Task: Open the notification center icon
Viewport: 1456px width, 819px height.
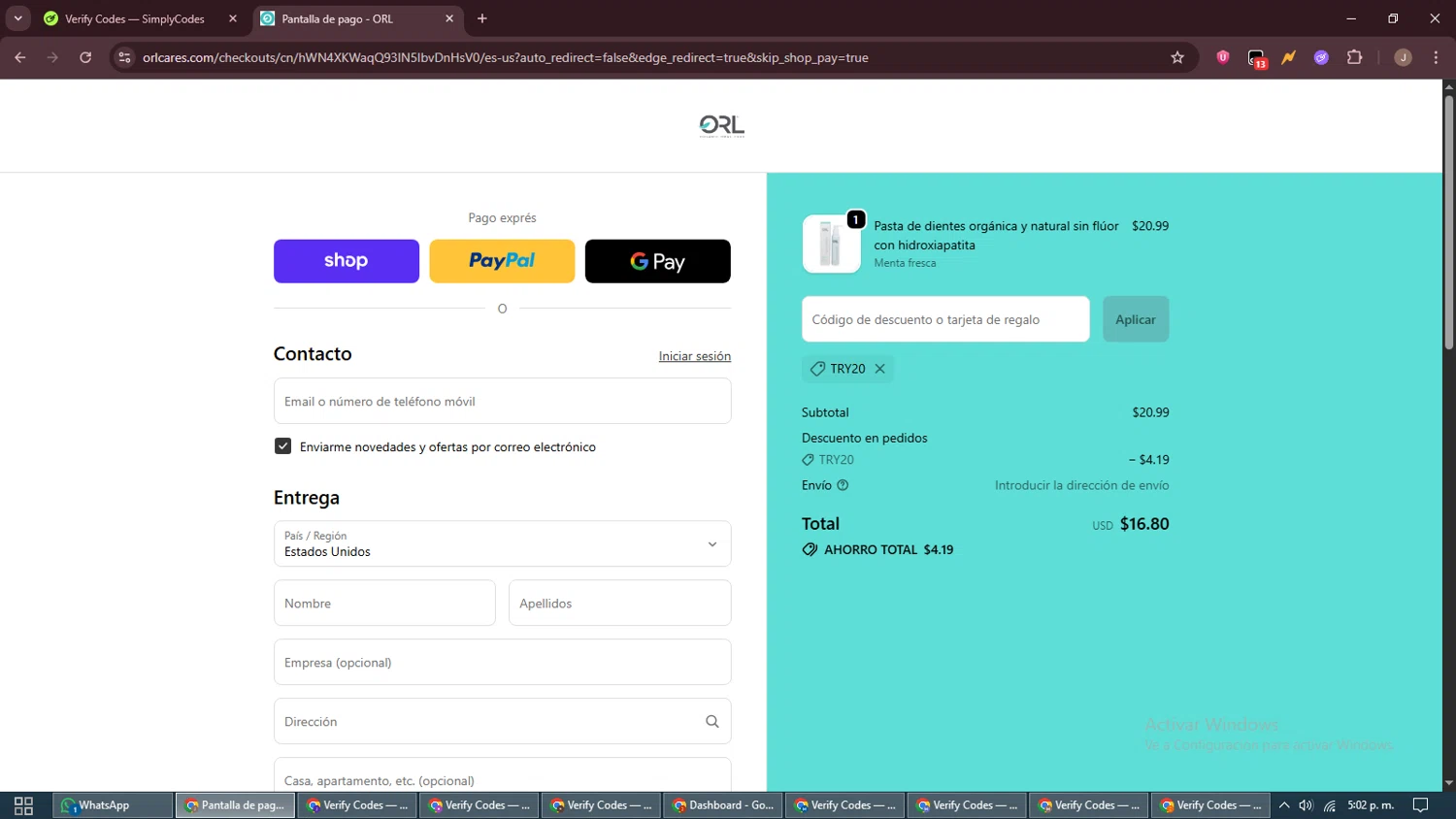Action: 1420,805
